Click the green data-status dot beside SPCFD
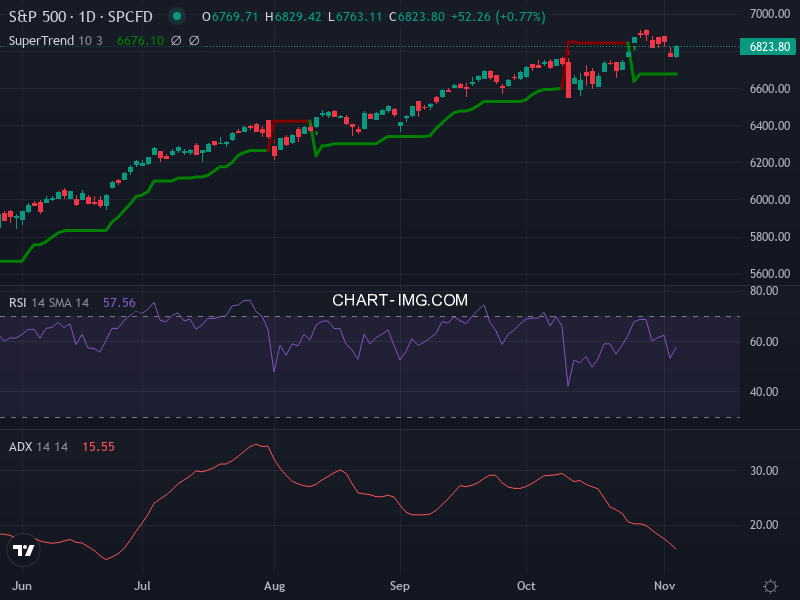800x600 pixels. 177,16
